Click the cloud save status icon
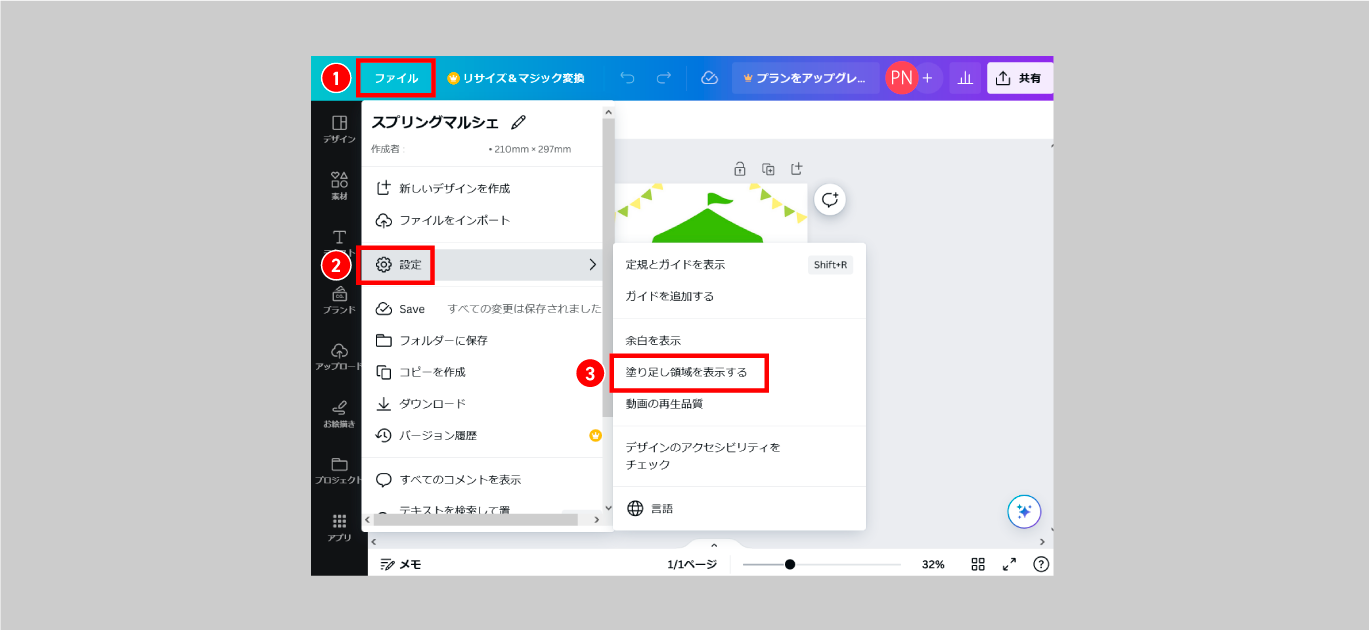 (x=709, y=78)
